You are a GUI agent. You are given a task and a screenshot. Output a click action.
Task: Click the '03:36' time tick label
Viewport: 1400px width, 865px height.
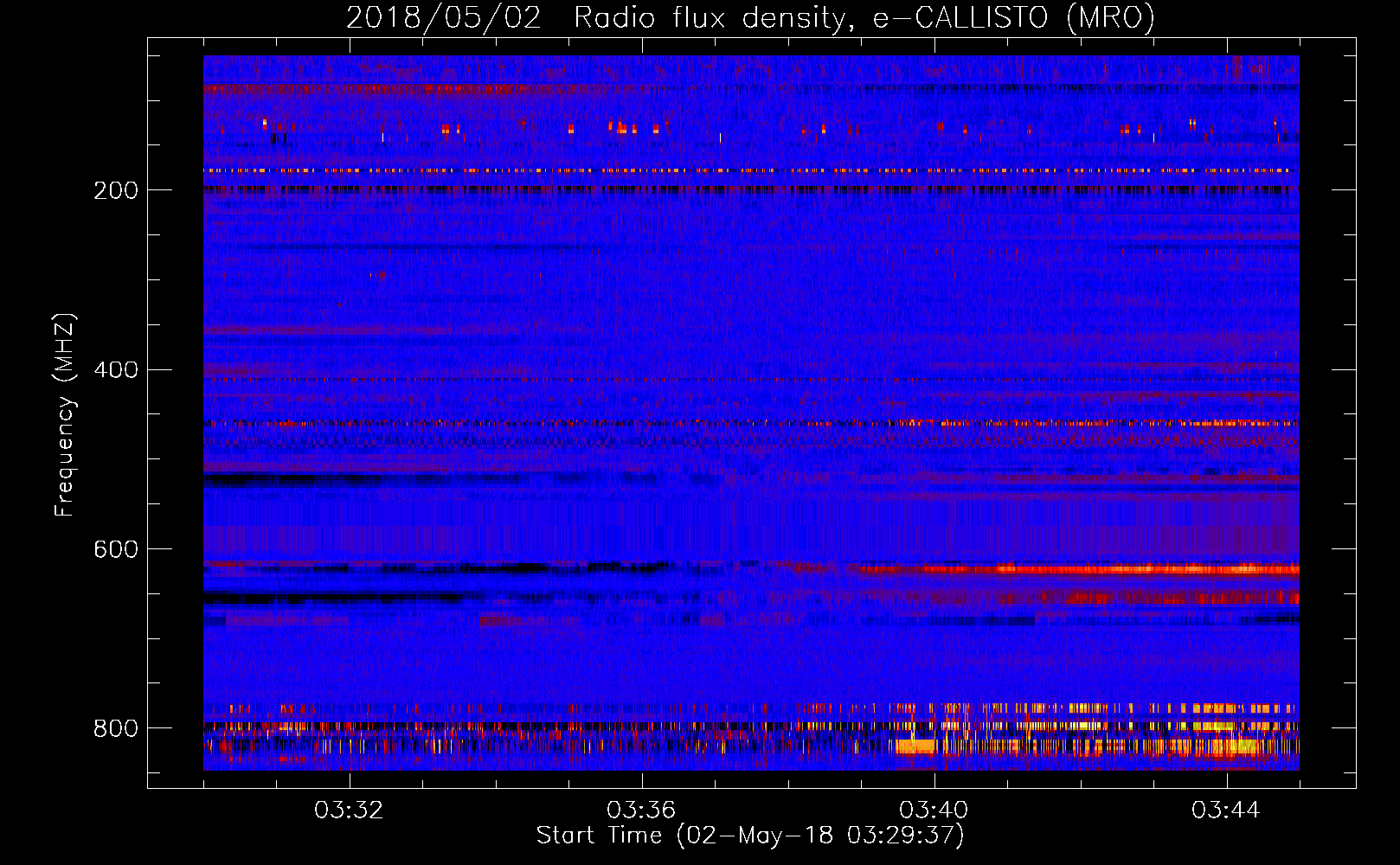click(641, 811)
